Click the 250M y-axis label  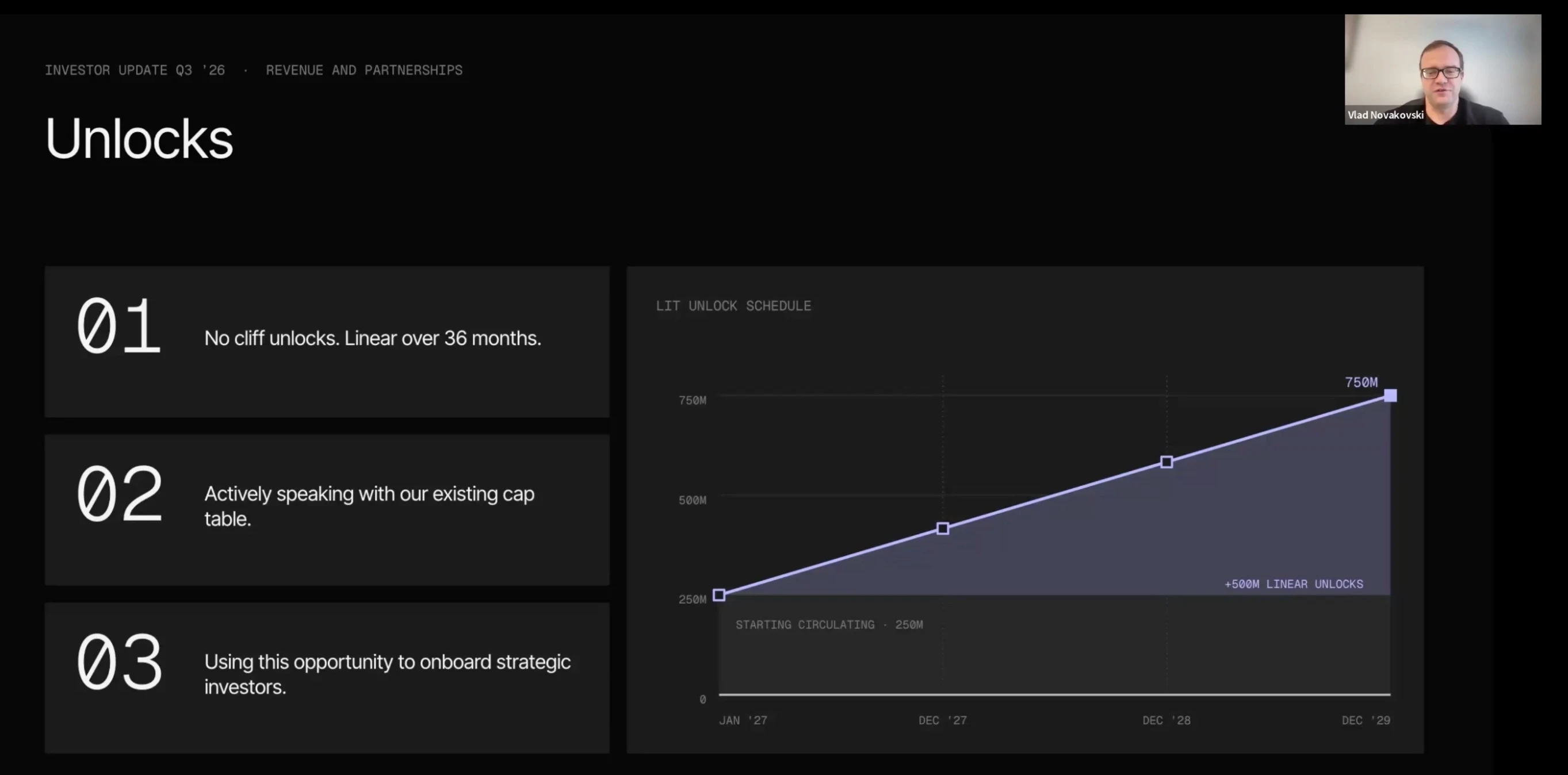pos(693,599)
